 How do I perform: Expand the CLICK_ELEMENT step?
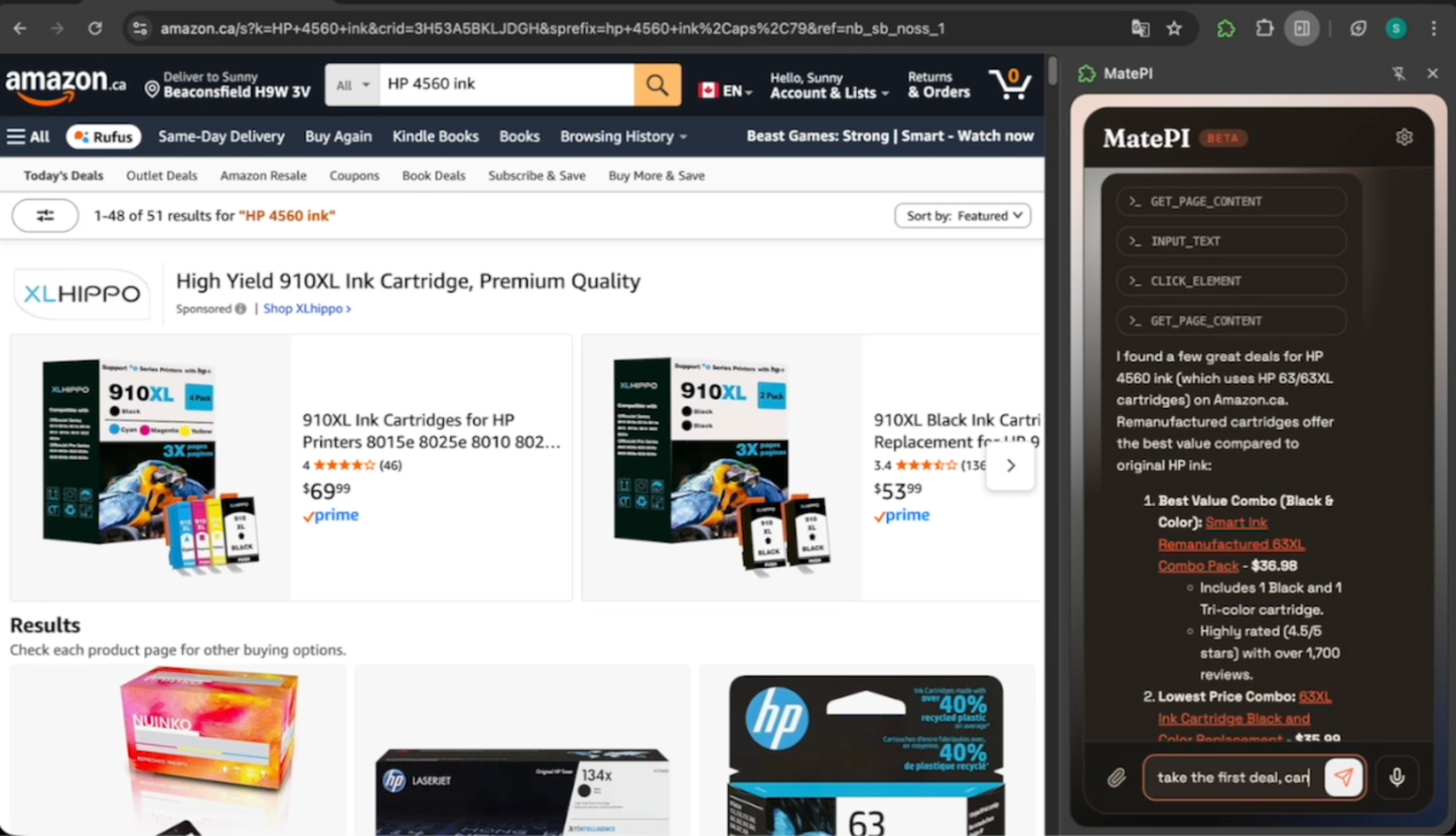(1232, 281)
